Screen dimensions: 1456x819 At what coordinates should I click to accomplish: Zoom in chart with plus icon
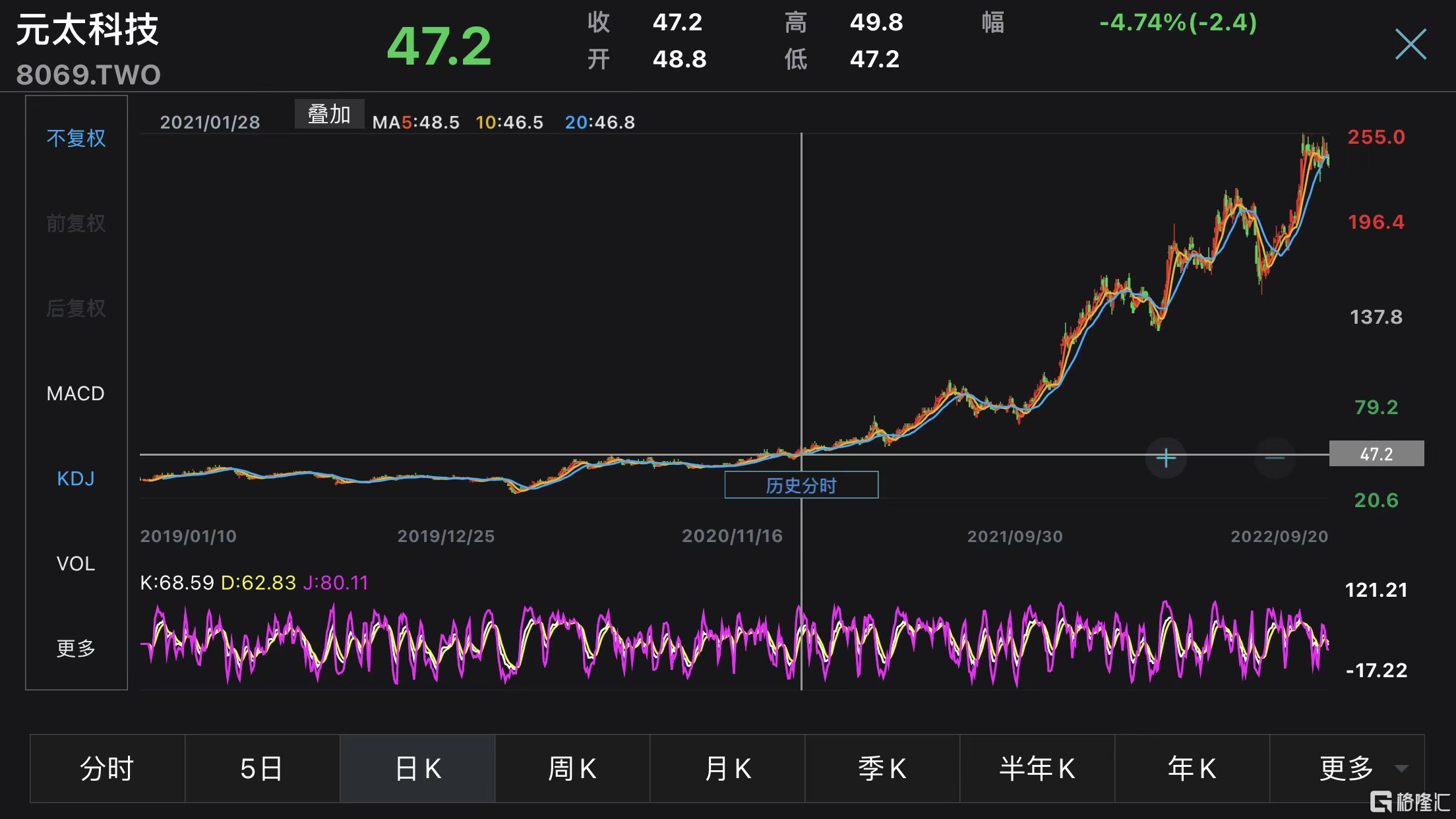(x=1166, y=458)
